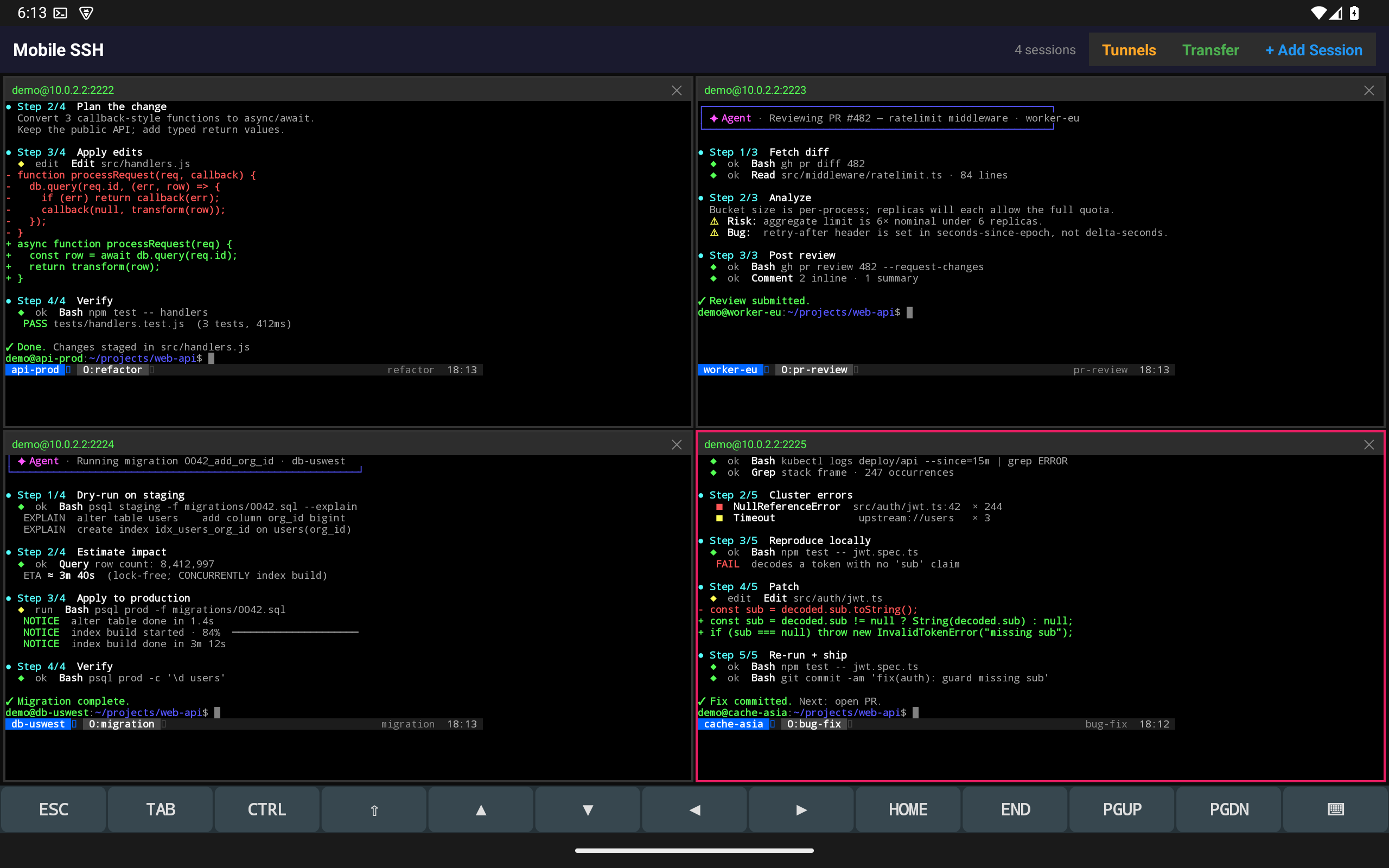
Task: Click the Bug warning triangle icon
Action: (714, 233)
